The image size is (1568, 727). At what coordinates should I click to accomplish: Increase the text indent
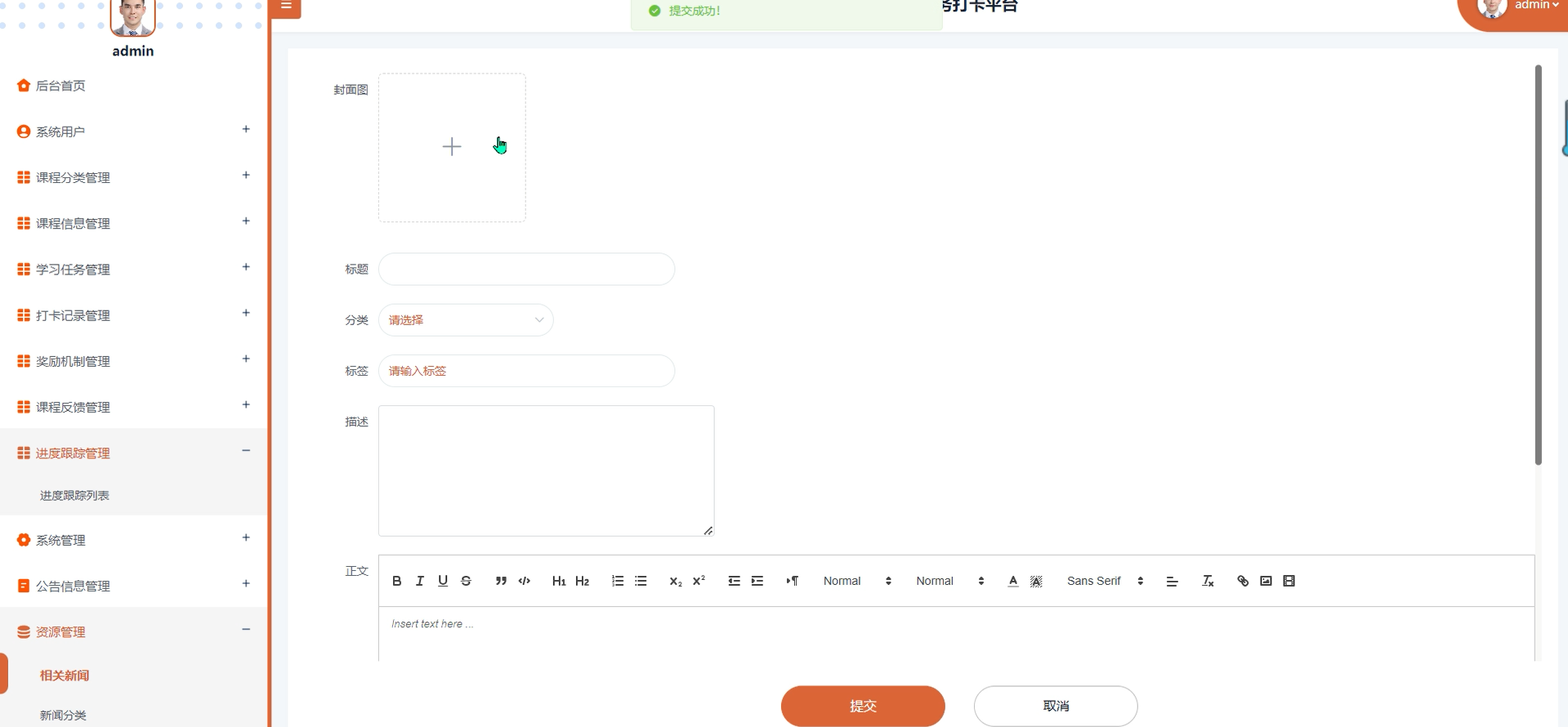pos(757,581)
